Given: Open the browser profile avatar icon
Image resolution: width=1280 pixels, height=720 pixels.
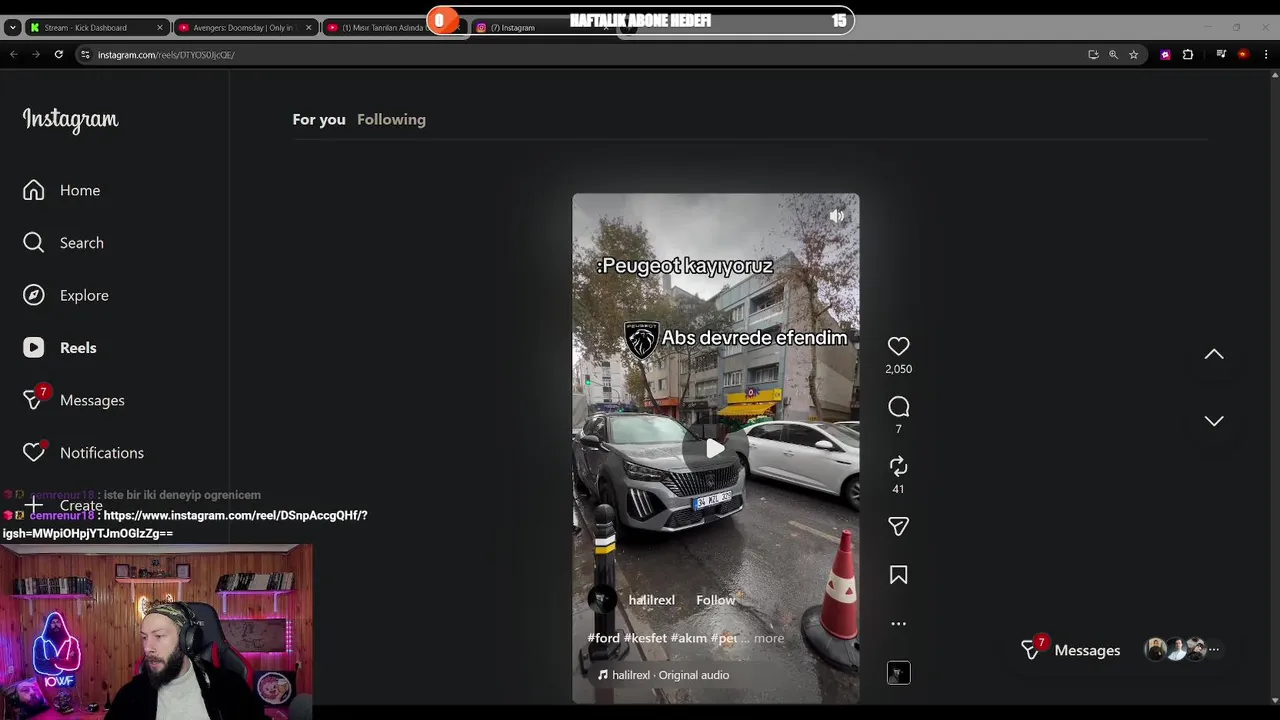Looking at the screenshot, I should pyautogui.click(x=1243, y=55).
